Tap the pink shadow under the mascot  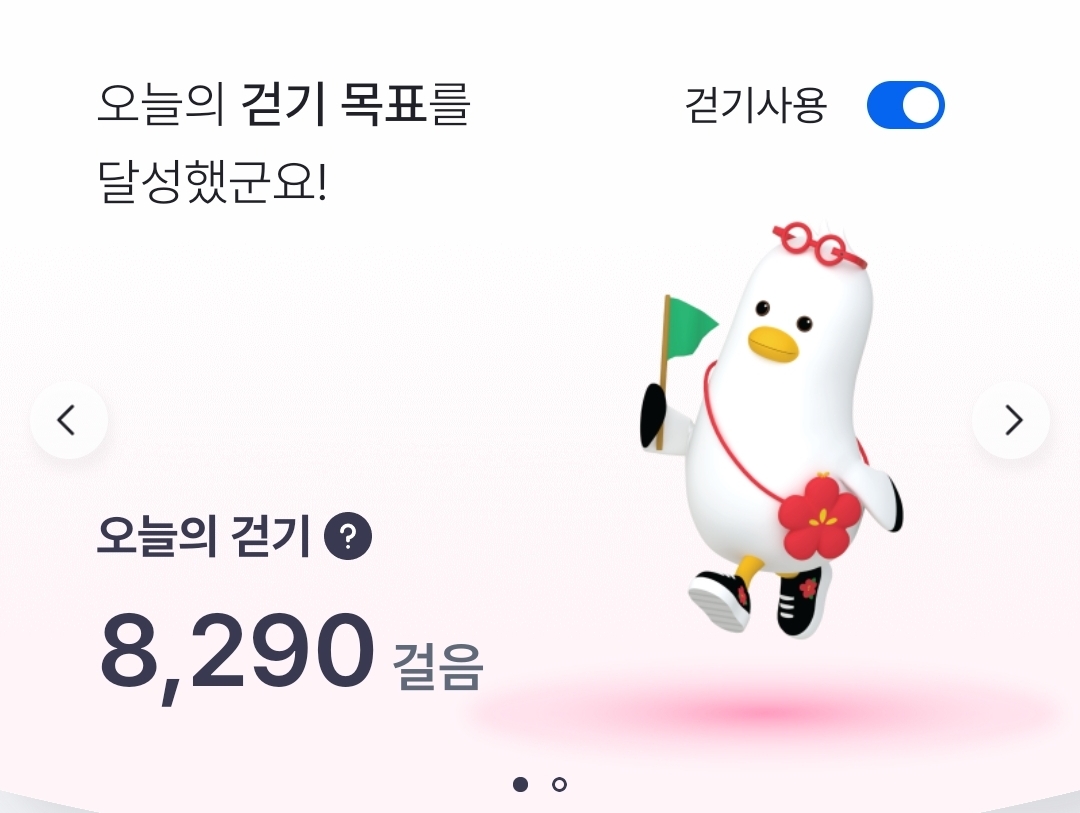tap(765, 710)
